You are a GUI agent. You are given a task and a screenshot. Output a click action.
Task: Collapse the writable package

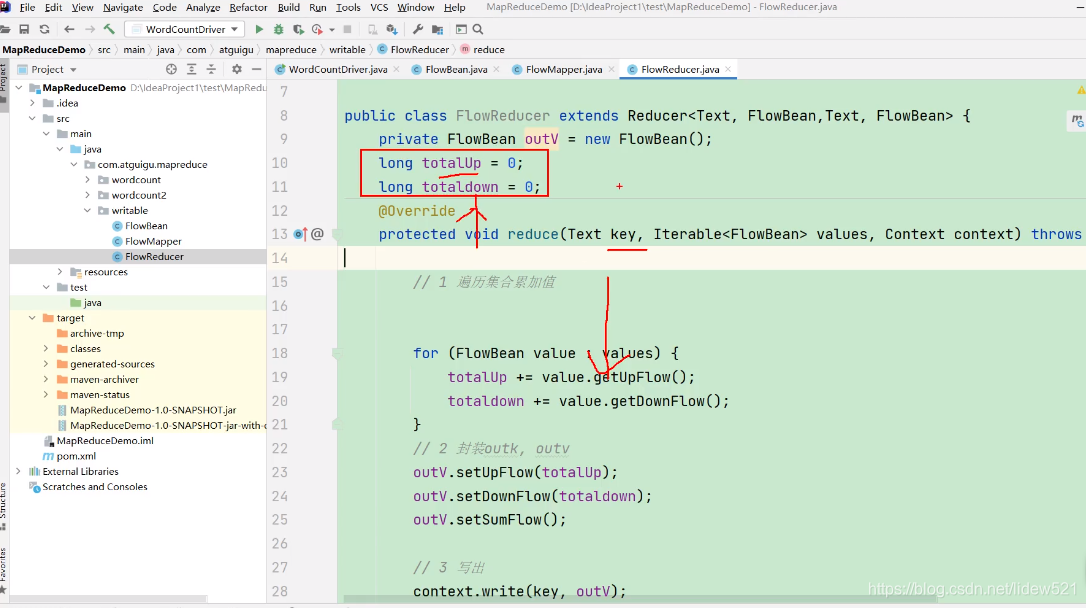[x=87, y=211]
